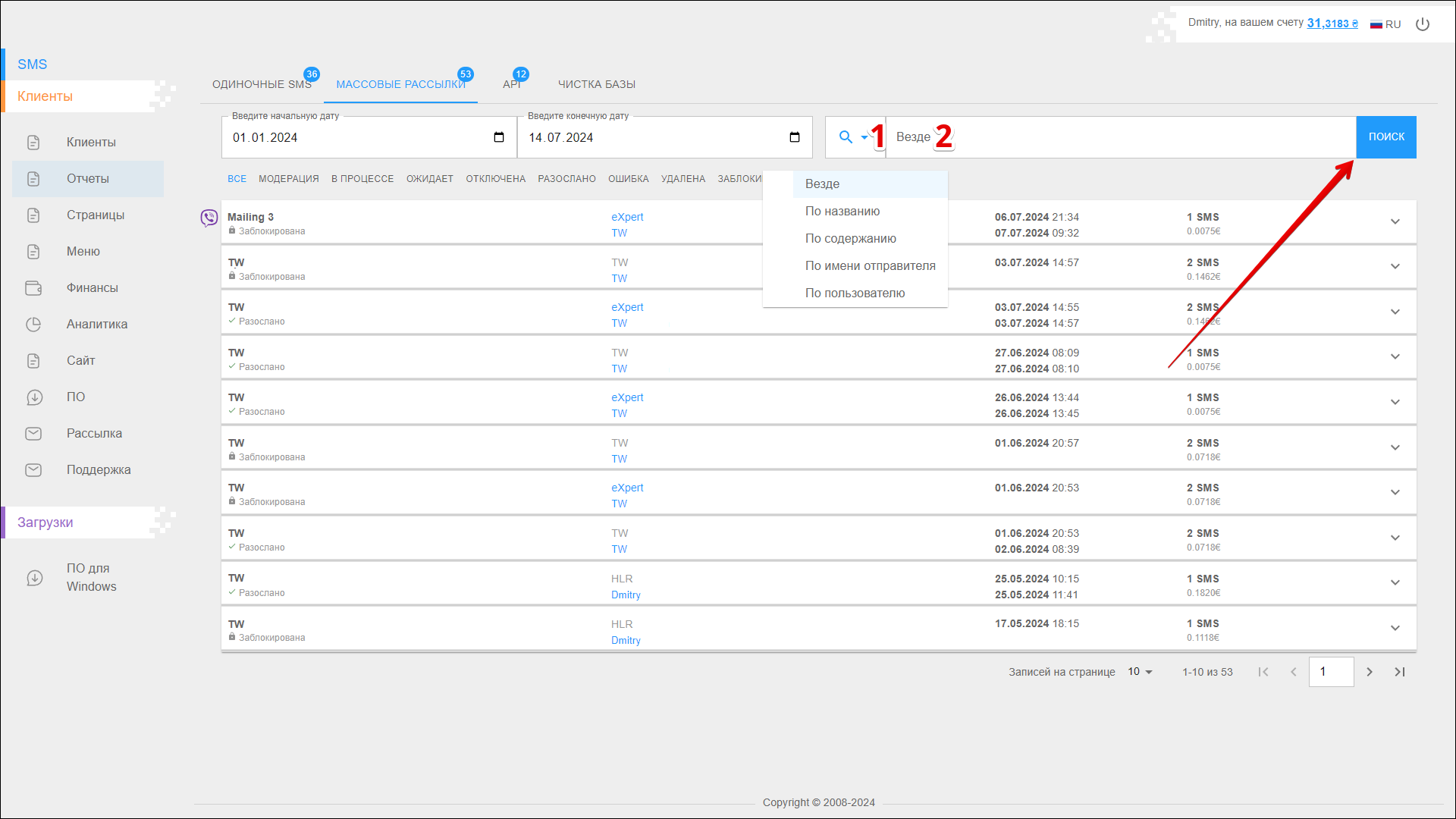Open ПО для Windows download item
The image size is (1456, 819).
pos(91,578)
